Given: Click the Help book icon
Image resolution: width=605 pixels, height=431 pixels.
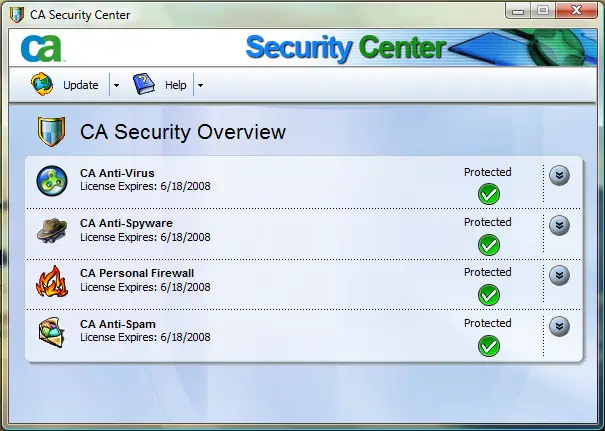Looking at the screenshot, I should pos(144,84).
